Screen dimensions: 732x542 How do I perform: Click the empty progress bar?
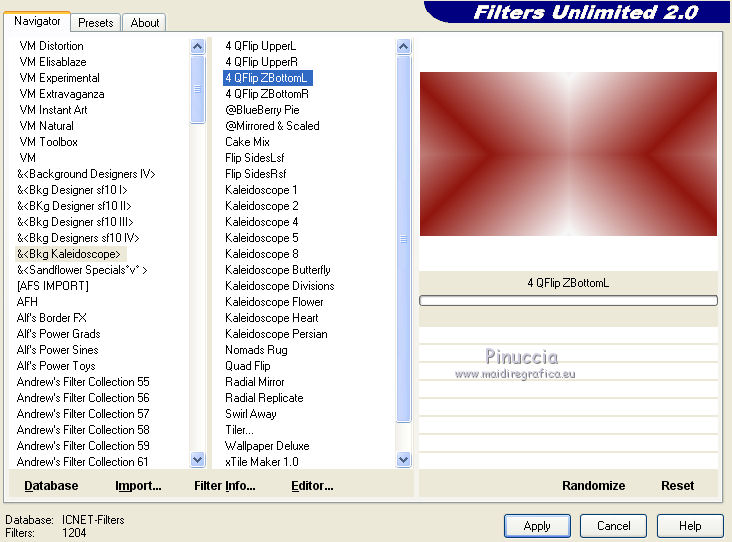click(x=568, y=301)
